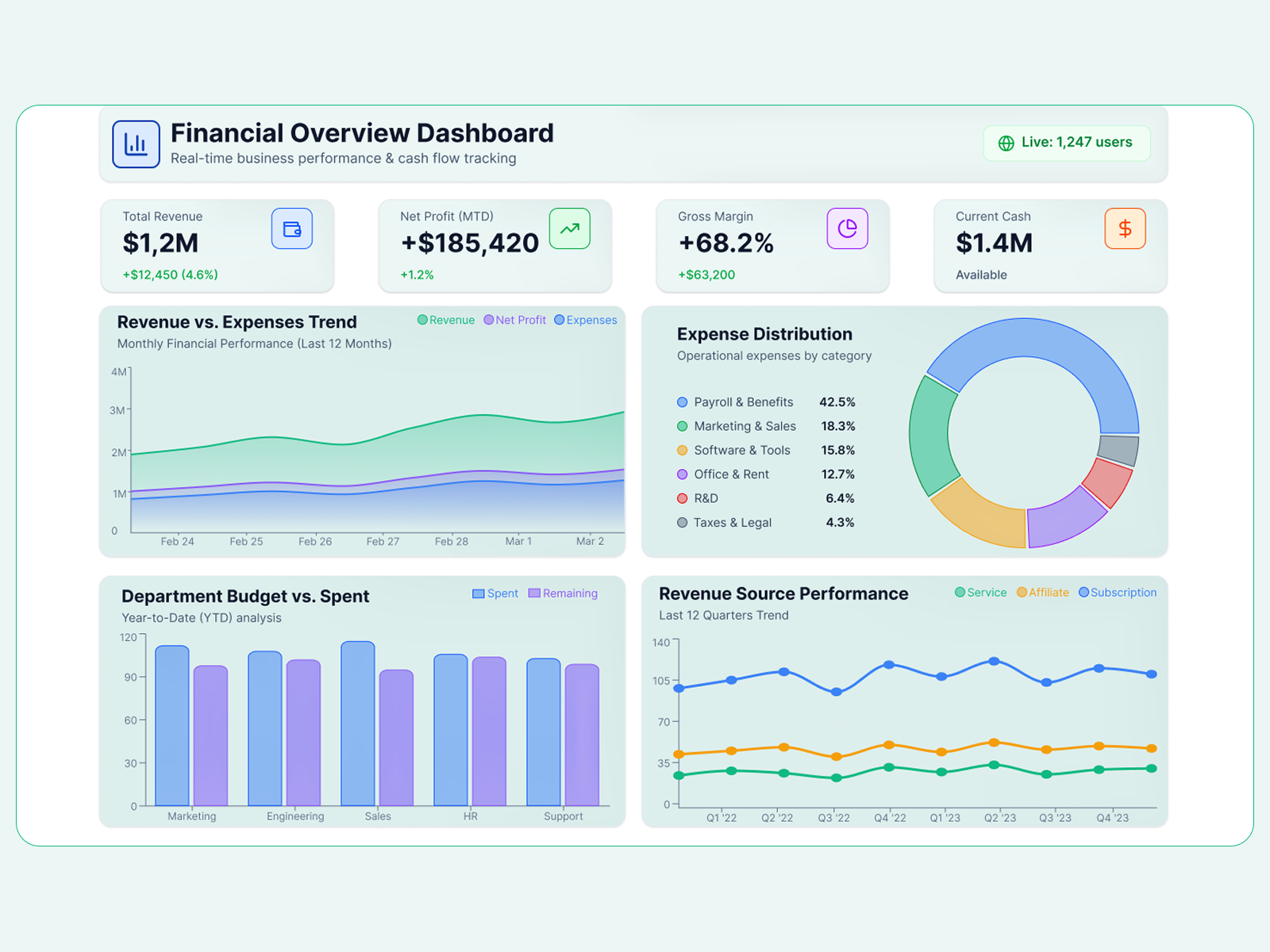Toggle the Revenue series in the trend chart legend
The image size is (1270, 952).
445,320
